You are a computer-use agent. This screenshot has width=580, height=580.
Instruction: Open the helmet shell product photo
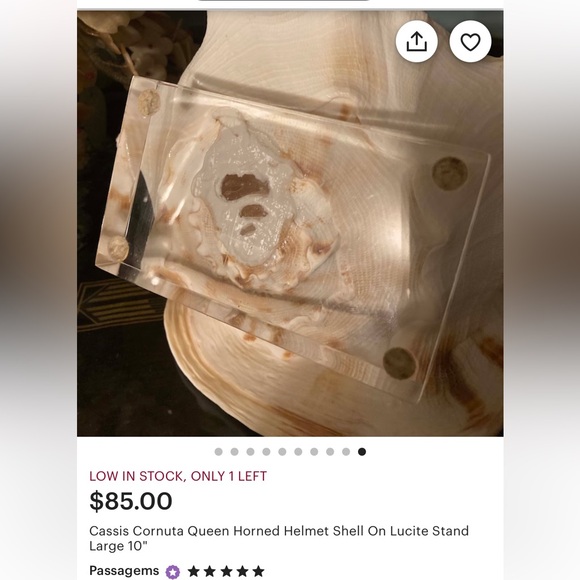point(290,223)
